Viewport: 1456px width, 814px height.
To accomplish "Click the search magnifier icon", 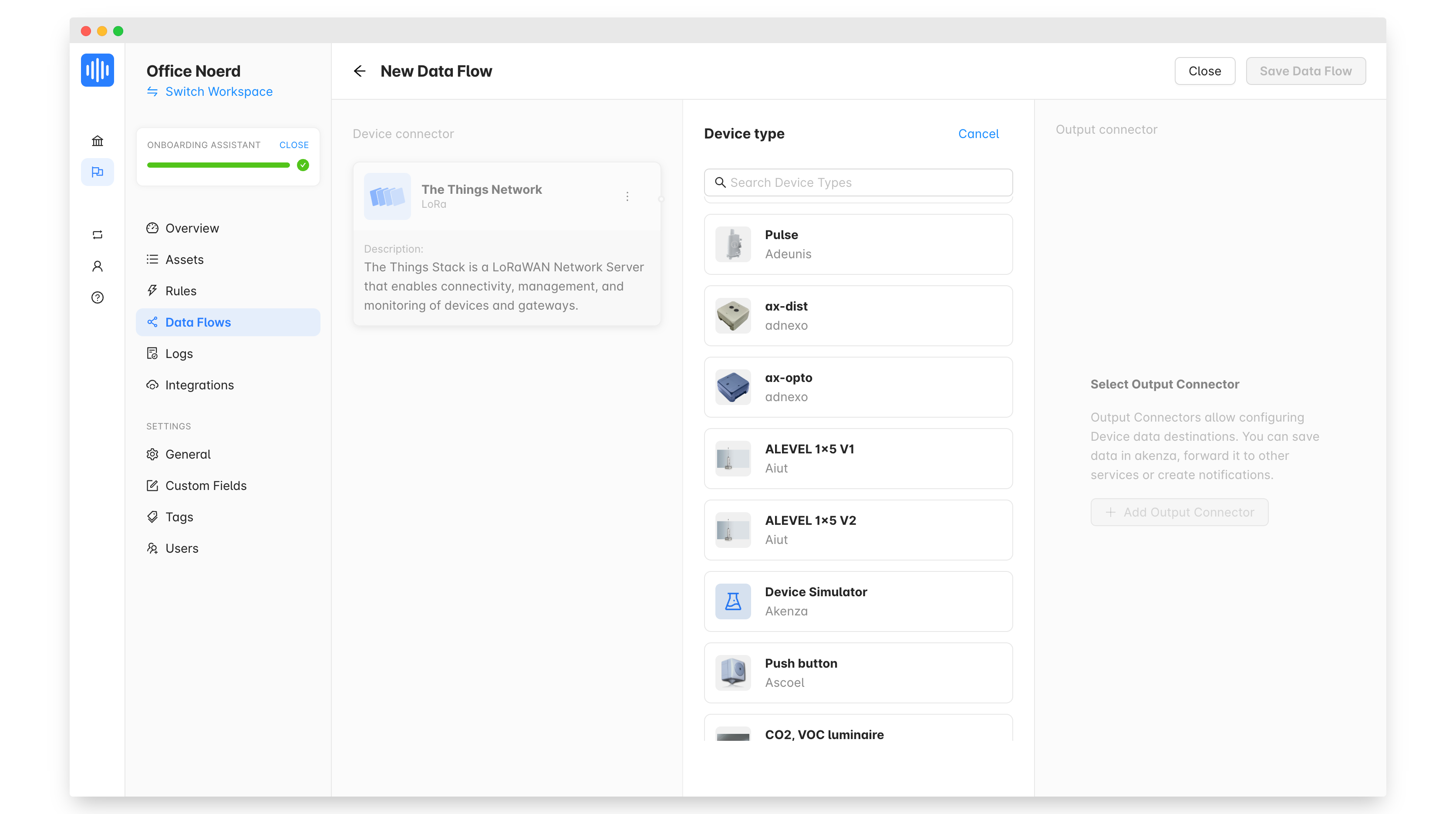I will [x=720, y=182].
